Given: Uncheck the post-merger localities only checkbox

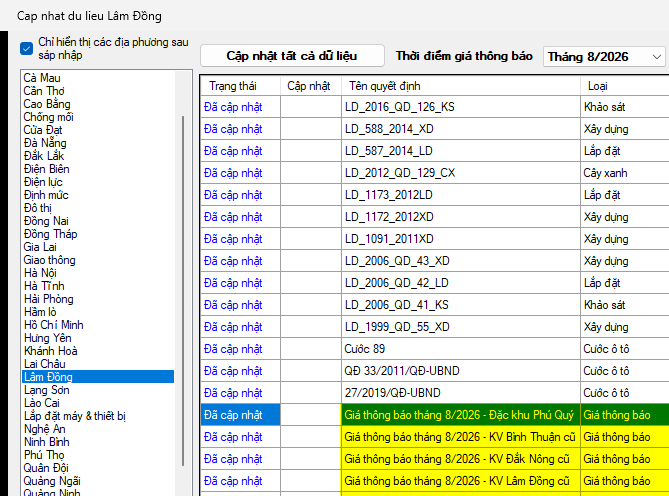Looking at the screenshot, I should point(26,49).
